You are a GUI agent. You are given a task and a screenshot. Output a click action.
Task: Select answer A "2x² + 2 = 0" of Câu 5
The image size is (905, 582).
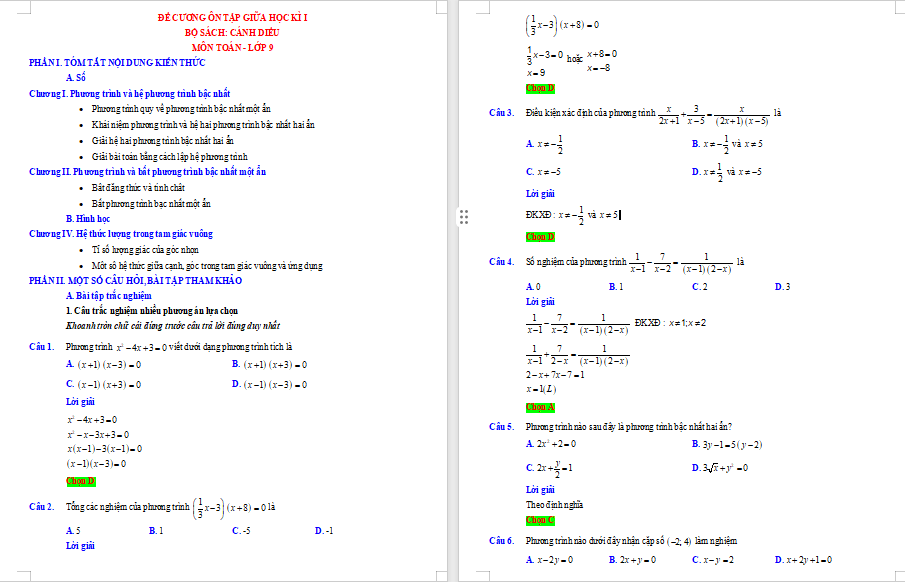pos(551,444)
